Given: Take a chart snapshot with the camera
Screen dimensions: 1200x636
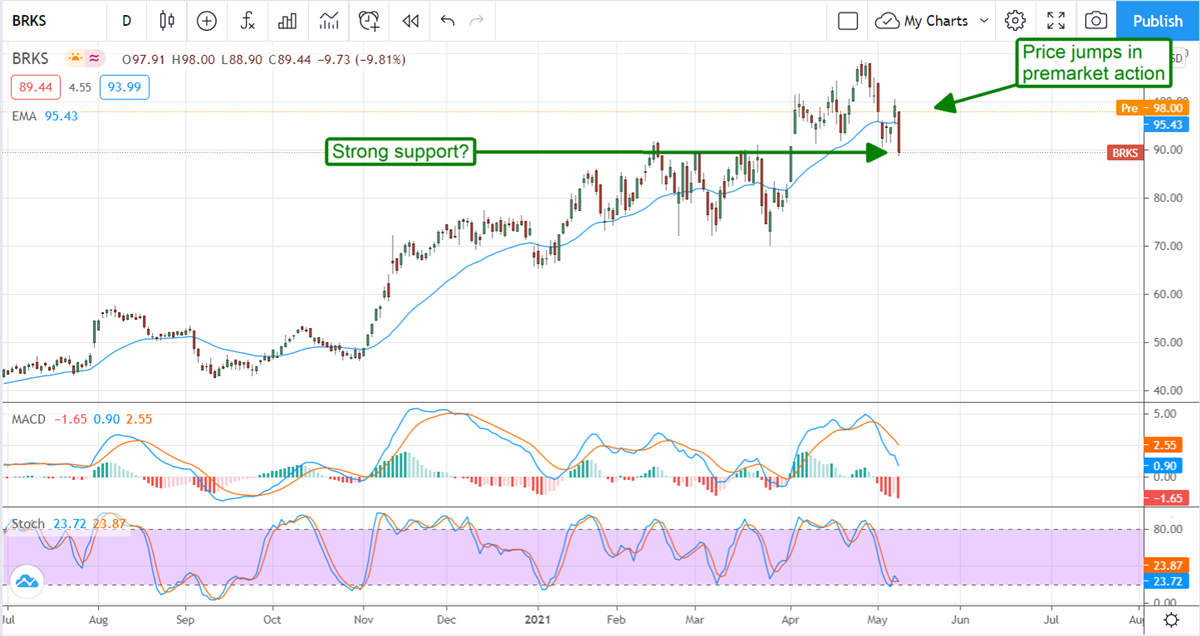Looking at the screenshot, I should (x=1097, y=20).
